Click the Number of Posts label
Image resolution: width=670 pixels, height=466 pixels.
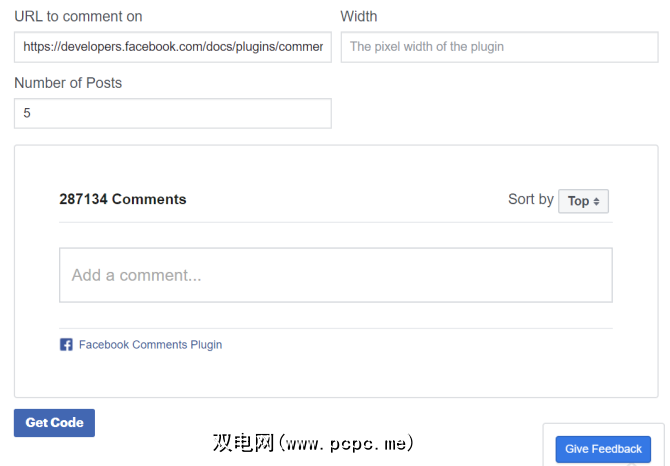click(x=68, y=83)
